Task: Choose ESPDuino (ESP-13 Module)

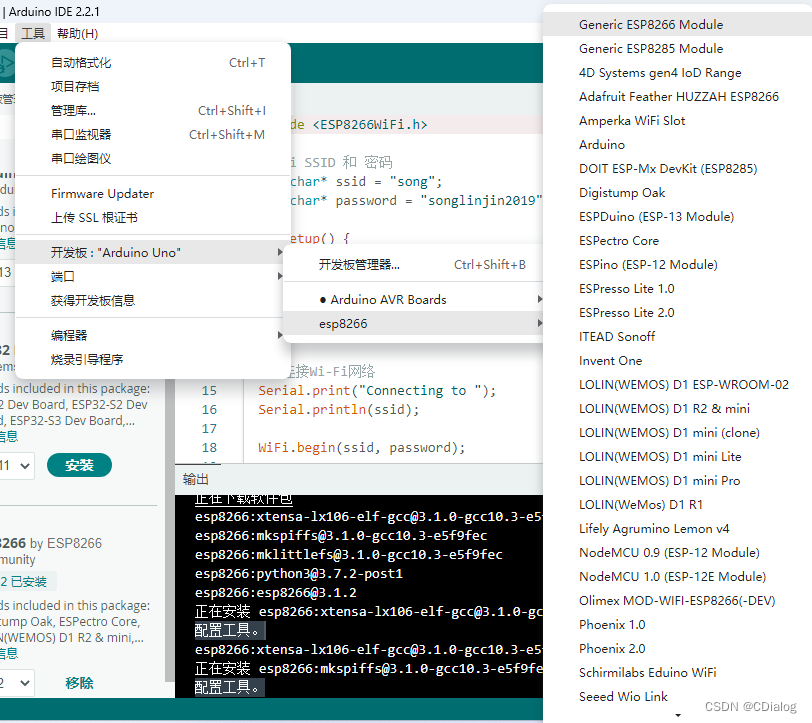Action: pyautogui.click(x=677, y=216)
